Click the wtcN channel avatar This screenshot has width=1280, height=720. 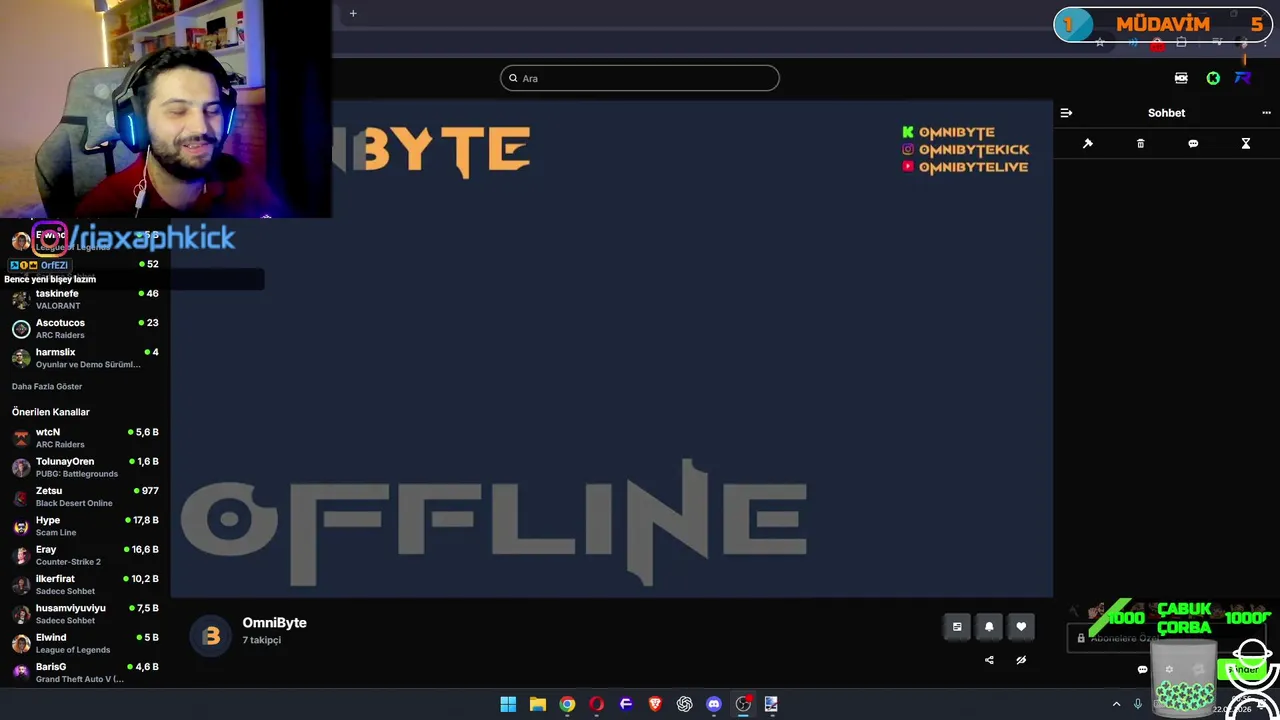point(21,438)
